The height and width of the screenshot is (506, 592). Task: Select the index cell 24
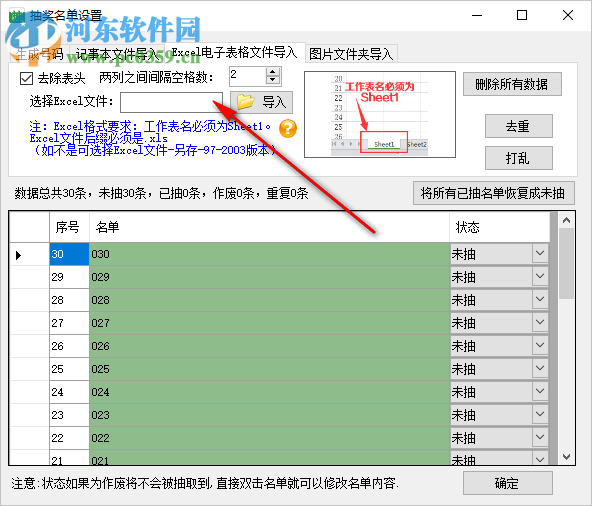(69, 392)
